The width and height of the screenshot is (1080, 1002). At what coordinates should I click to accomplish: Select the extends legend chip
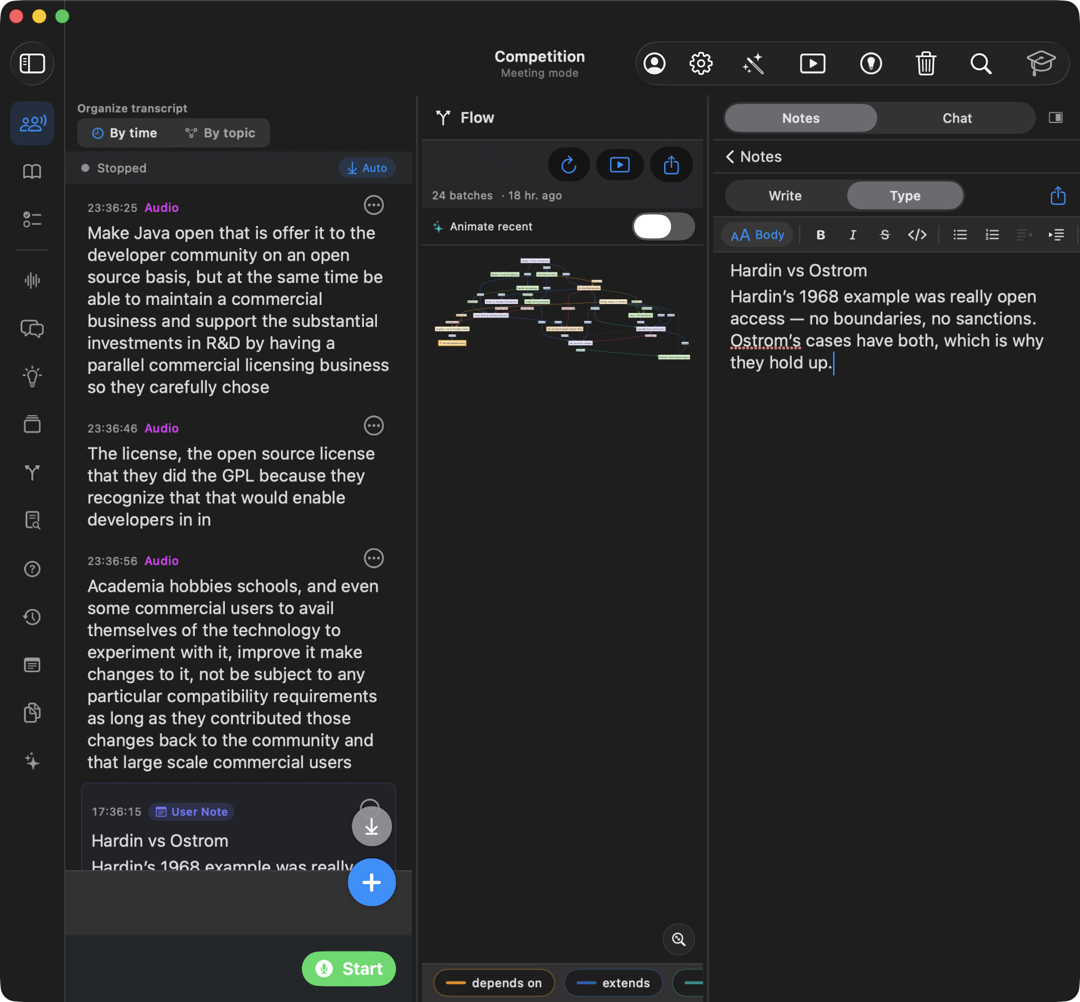point(613,983)
